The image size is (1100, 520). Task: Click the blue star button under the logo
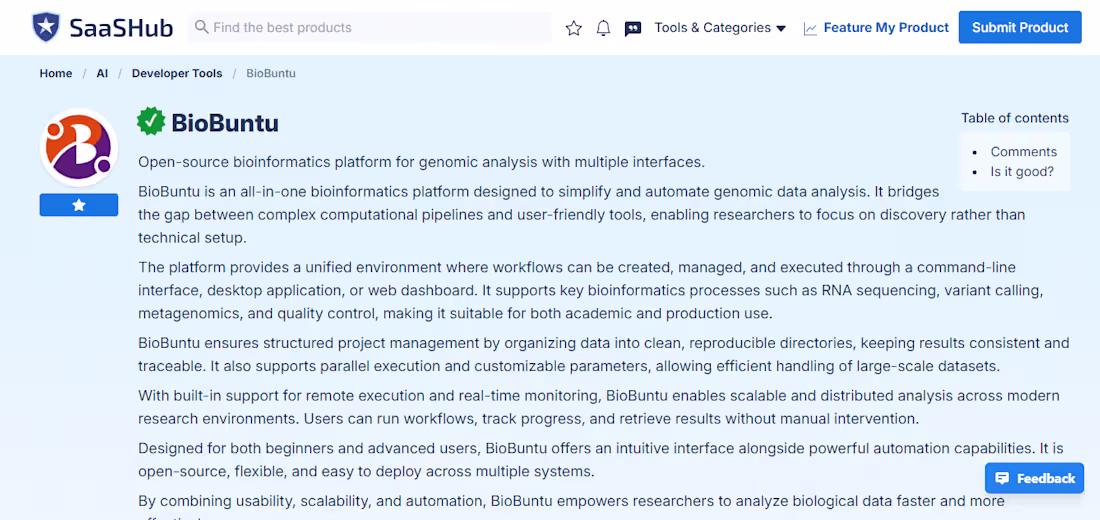79,205
